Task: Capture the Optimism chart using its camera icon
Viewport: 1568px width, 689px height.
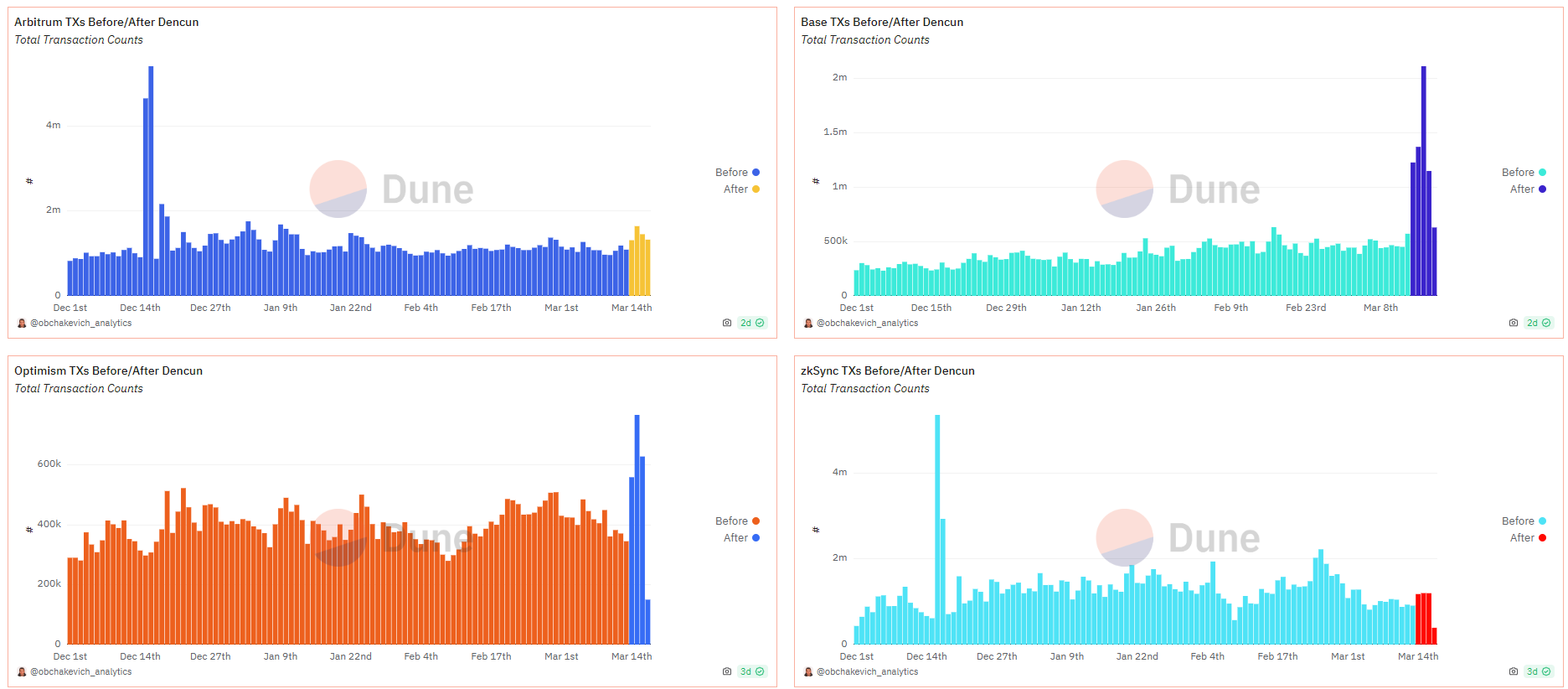Action: (x=726, y=671)
